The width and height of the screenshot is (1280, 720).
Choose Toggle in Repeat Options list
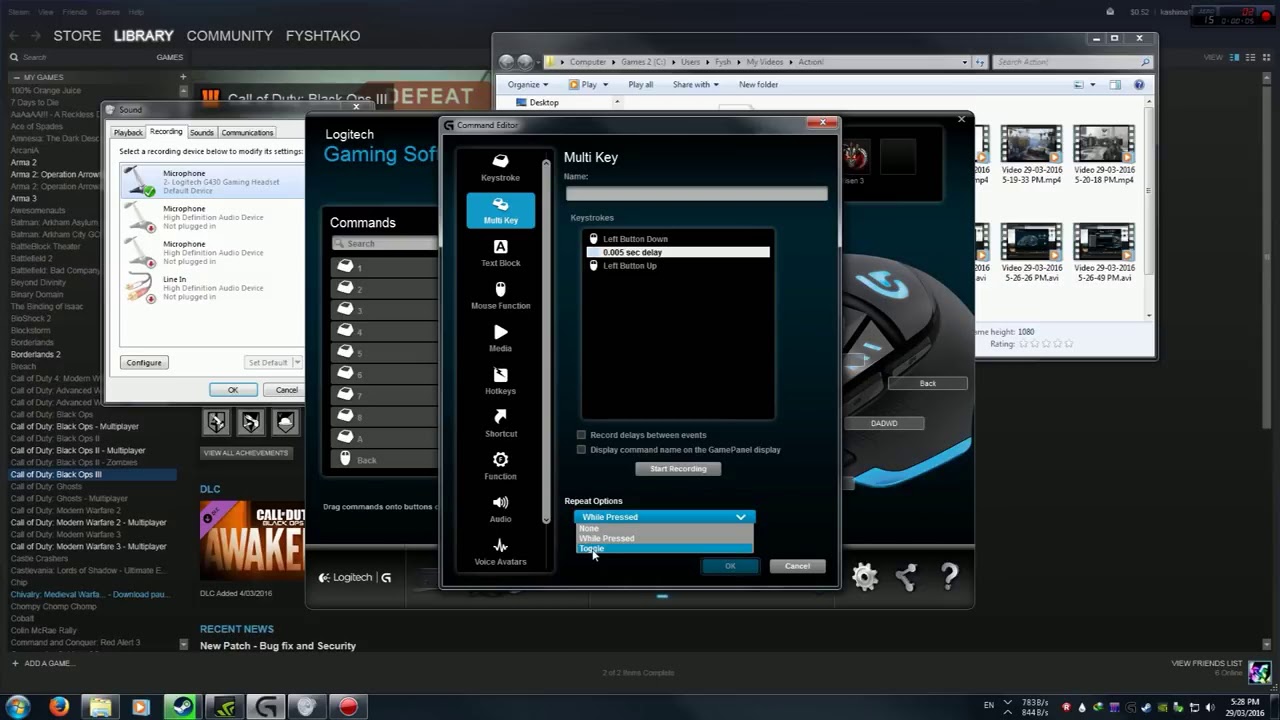click(664, 548)
